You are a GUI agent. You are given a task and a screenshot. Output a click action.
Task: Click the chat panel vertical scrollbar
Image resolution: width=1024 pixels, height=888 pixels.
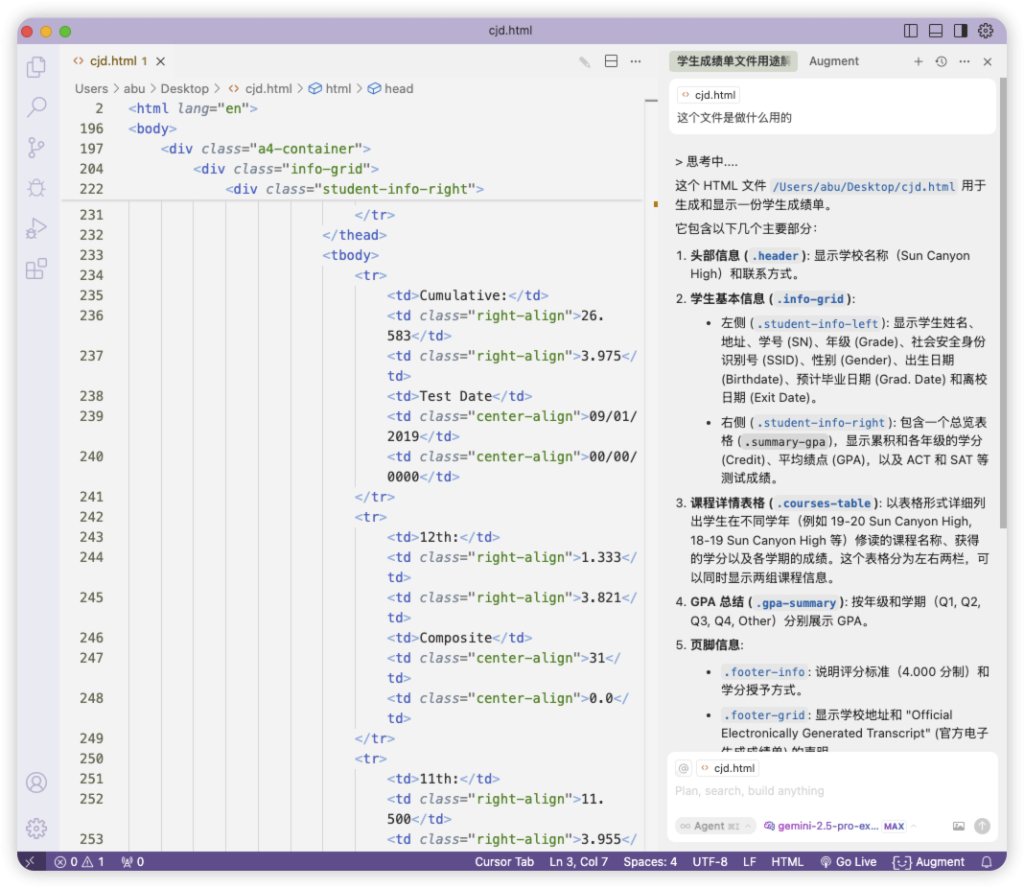coord(1002,303)
